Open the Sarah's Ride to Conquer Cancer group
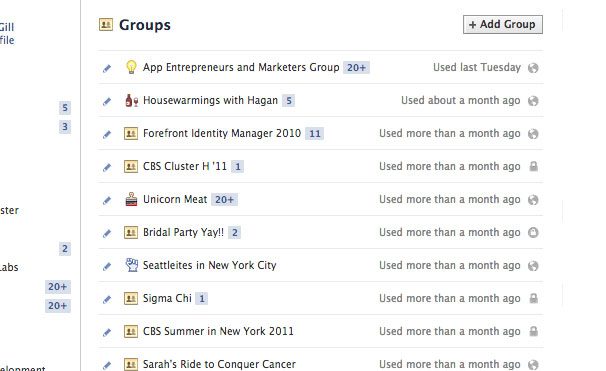This screenshot has width=606, height=371. (219, 364)
